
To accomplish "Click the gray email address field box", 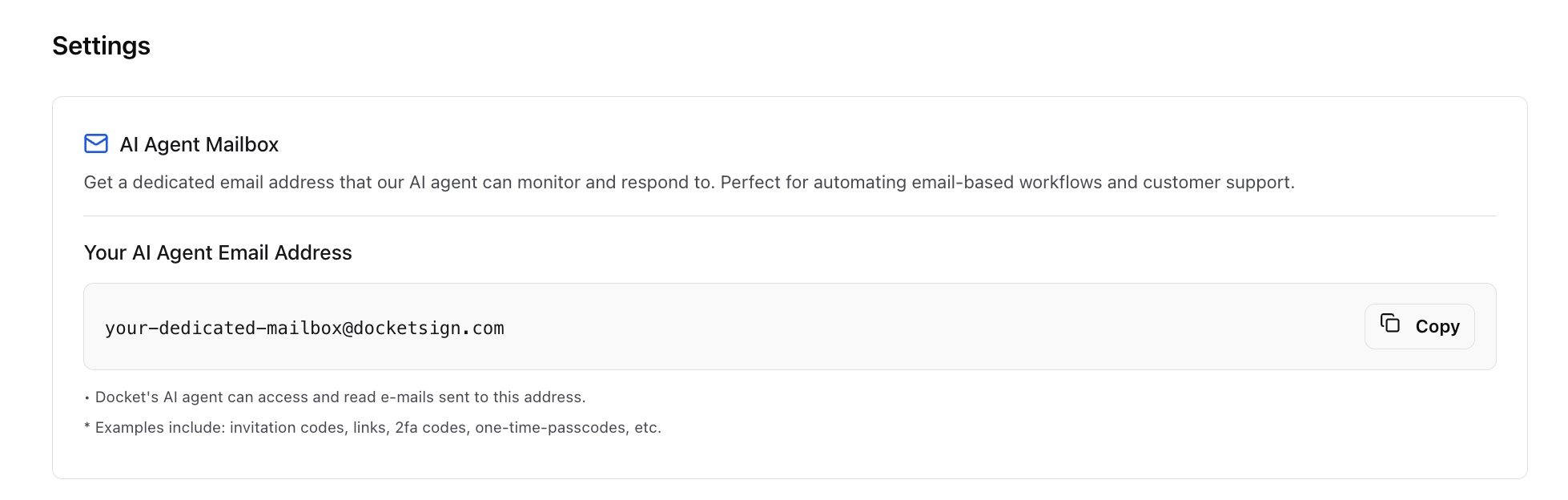I will (x=790, y=326).
